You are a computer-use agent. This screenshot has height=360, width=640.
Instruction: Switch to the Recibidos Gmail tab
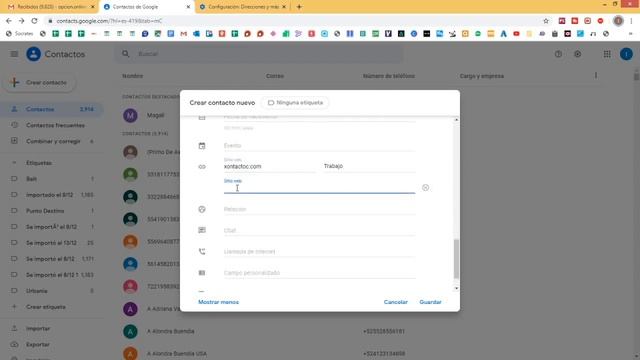(51, 7)
